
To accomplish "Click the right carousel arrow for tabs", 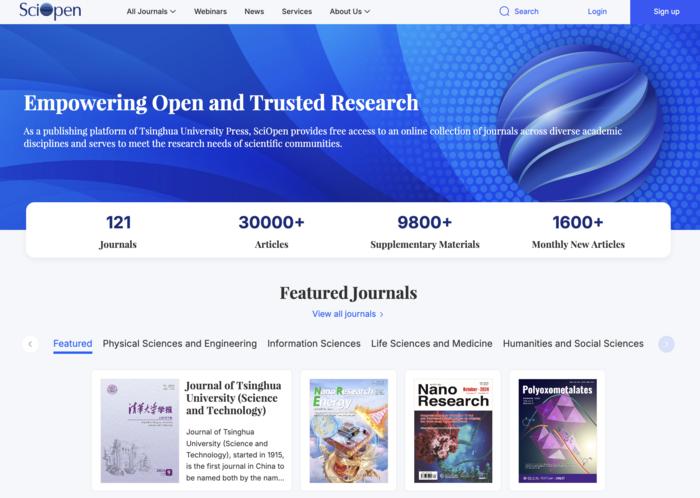I will 666,344.
